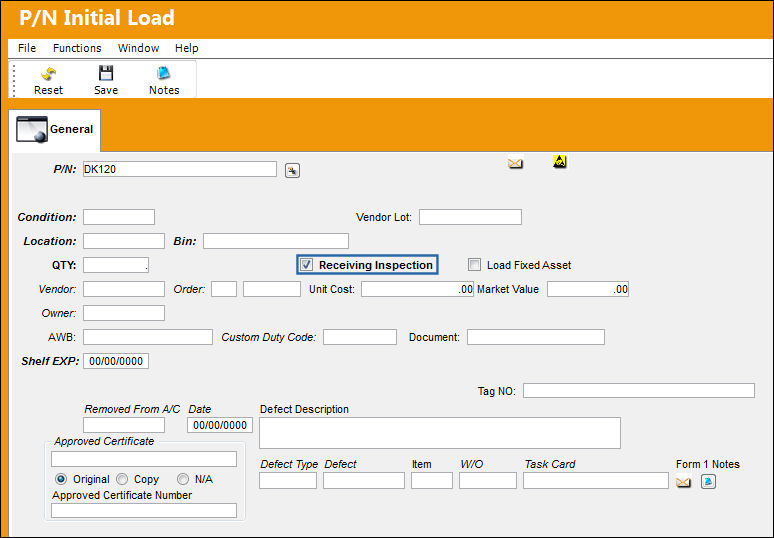Click the yellow ESD warning icon

559,161
